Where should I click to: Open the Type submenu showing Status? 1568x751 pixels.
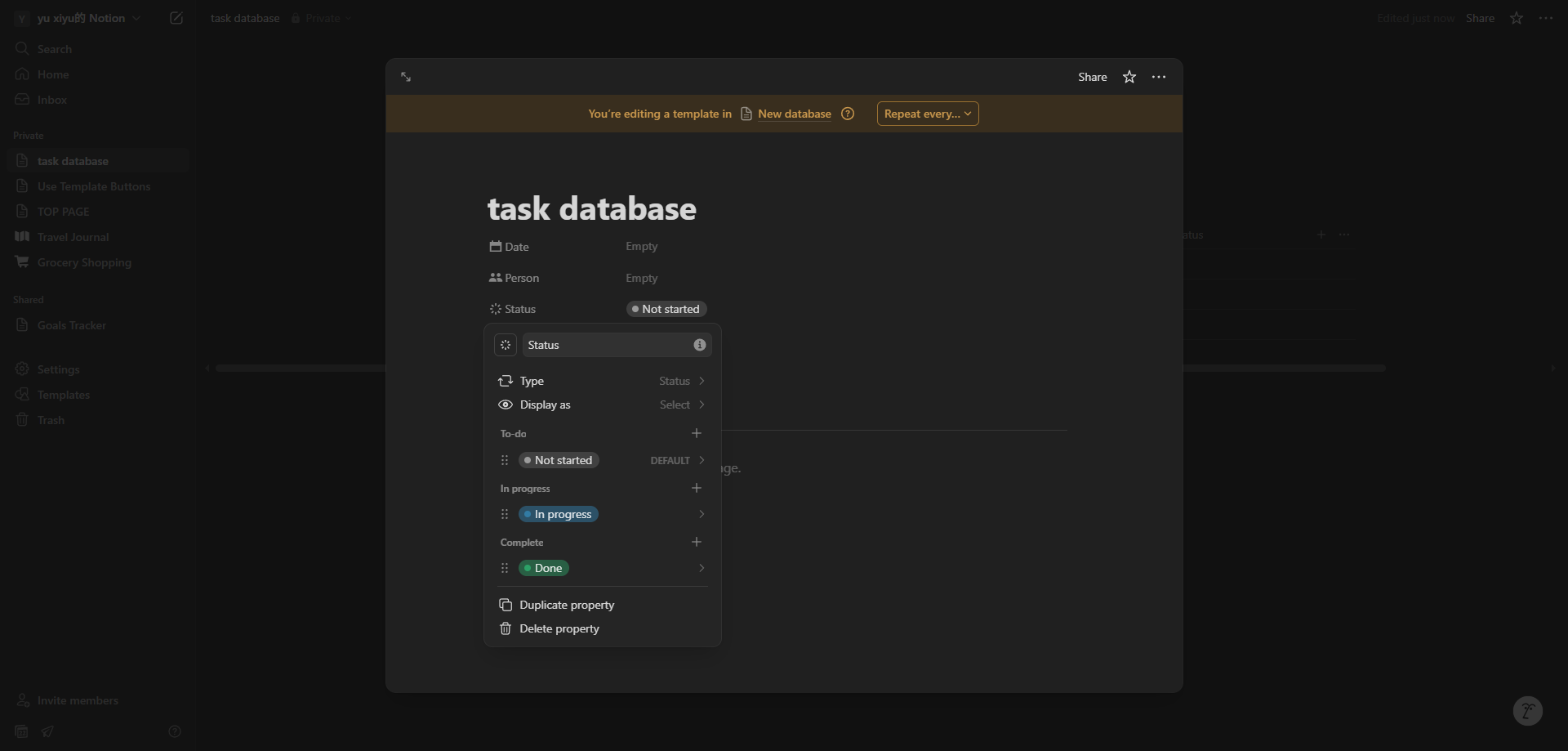click(602, 381)
